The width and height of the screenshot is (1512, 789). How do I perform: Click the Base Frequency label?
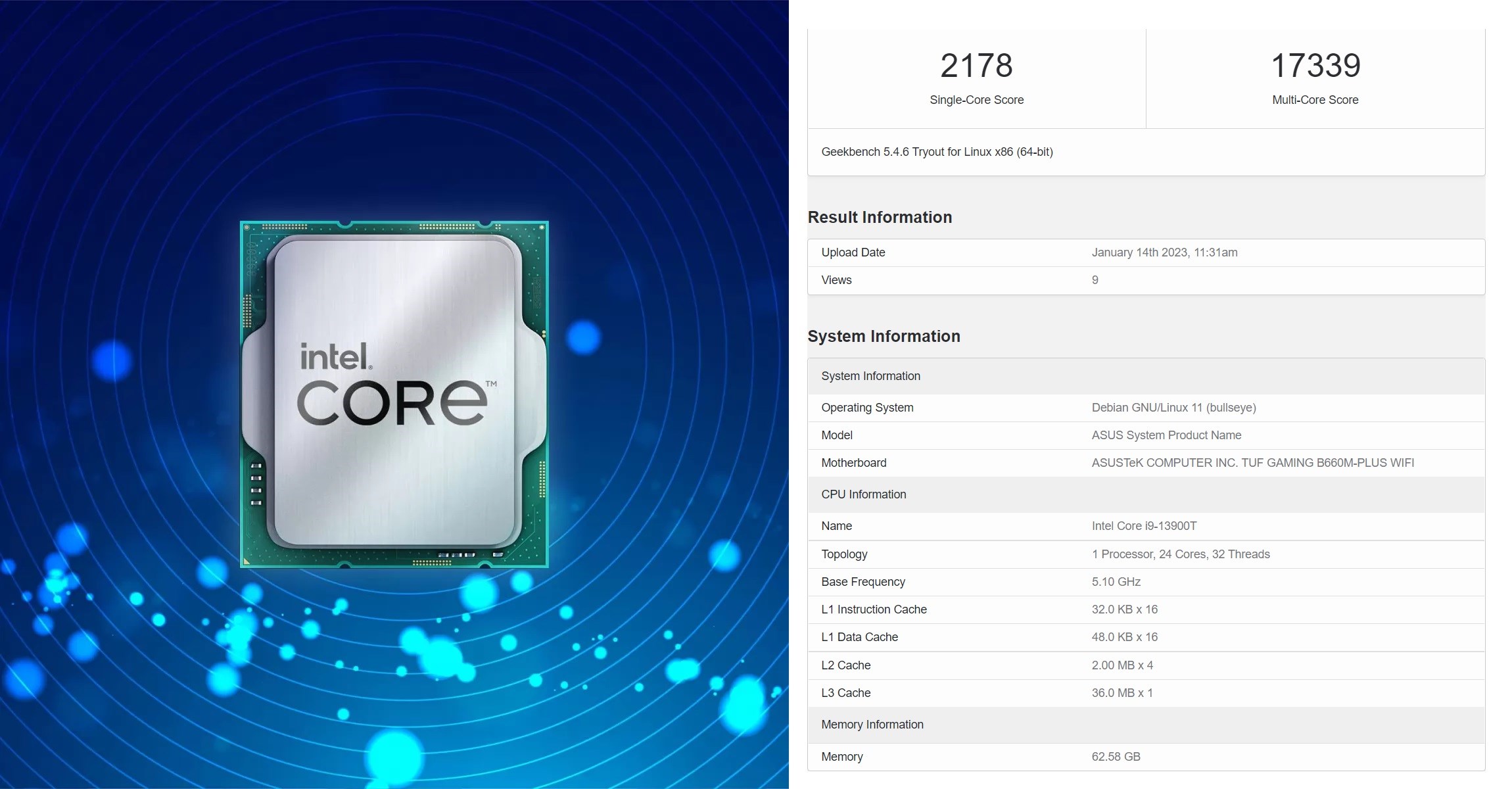click(x=863, y=582)
